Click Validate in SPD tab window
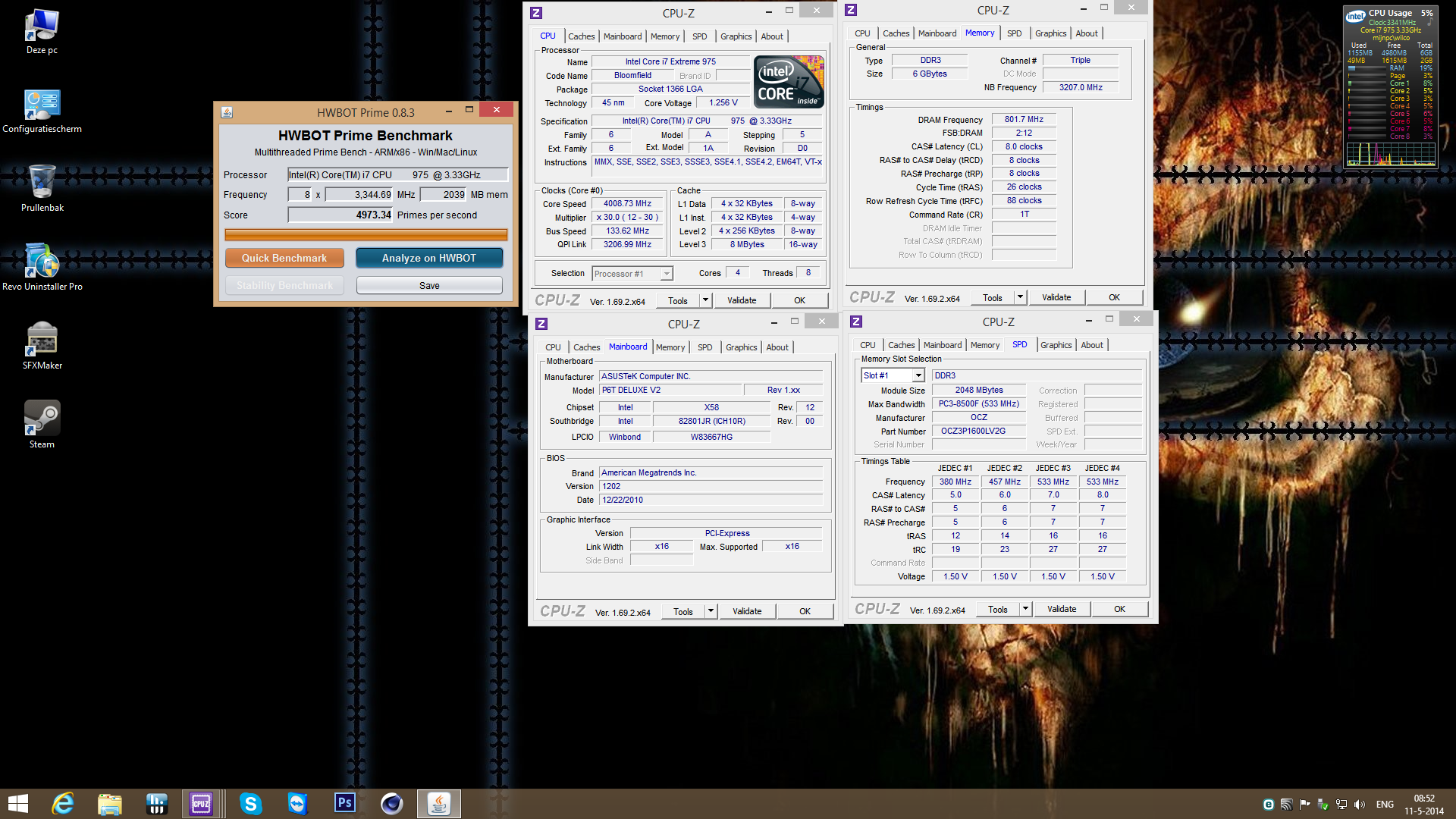This screenshot has width=1456, height=819. pyautogui.click(x=1062, y=609)
